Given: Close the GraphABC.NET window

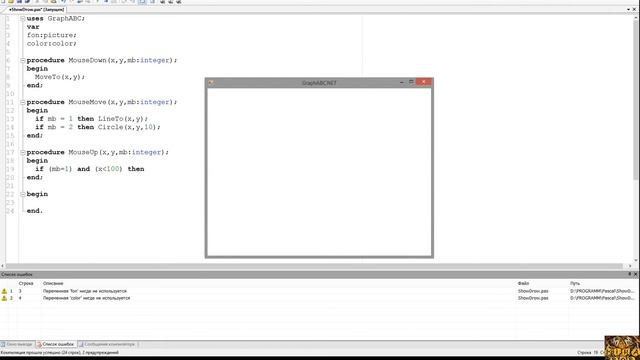Looking at the screenshot, I should coord(424,82).
